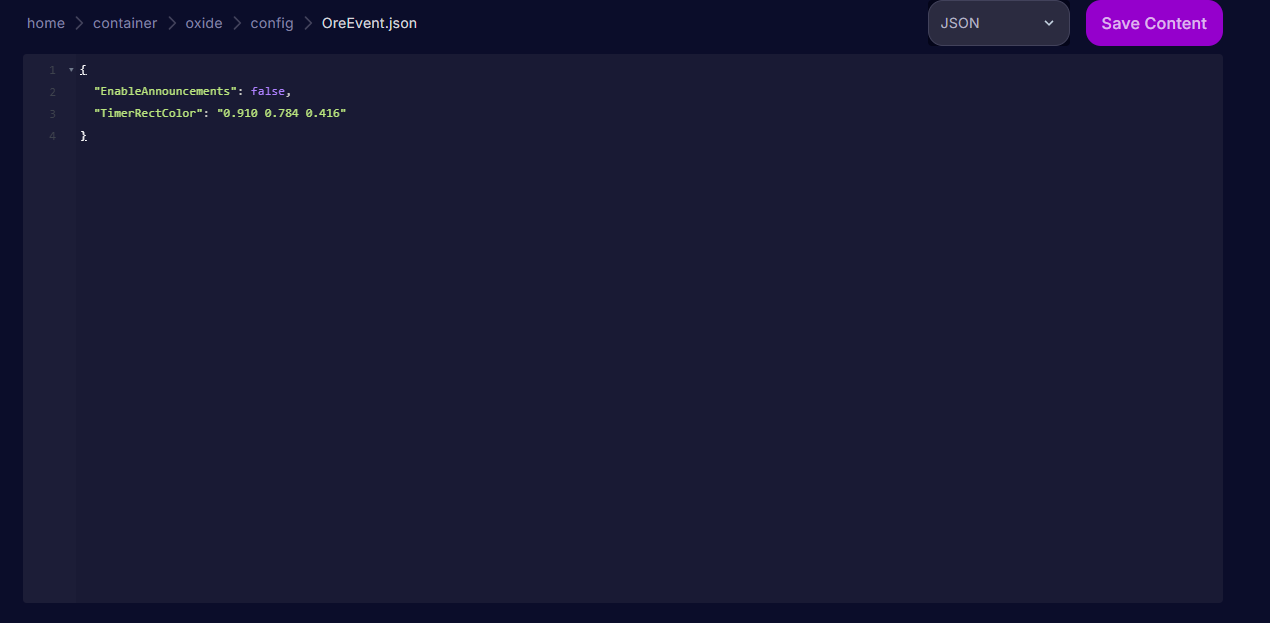This screenshot has width=1270, height=623.
Task: Select line number 2 in the gutter
Action: (52, 92)
